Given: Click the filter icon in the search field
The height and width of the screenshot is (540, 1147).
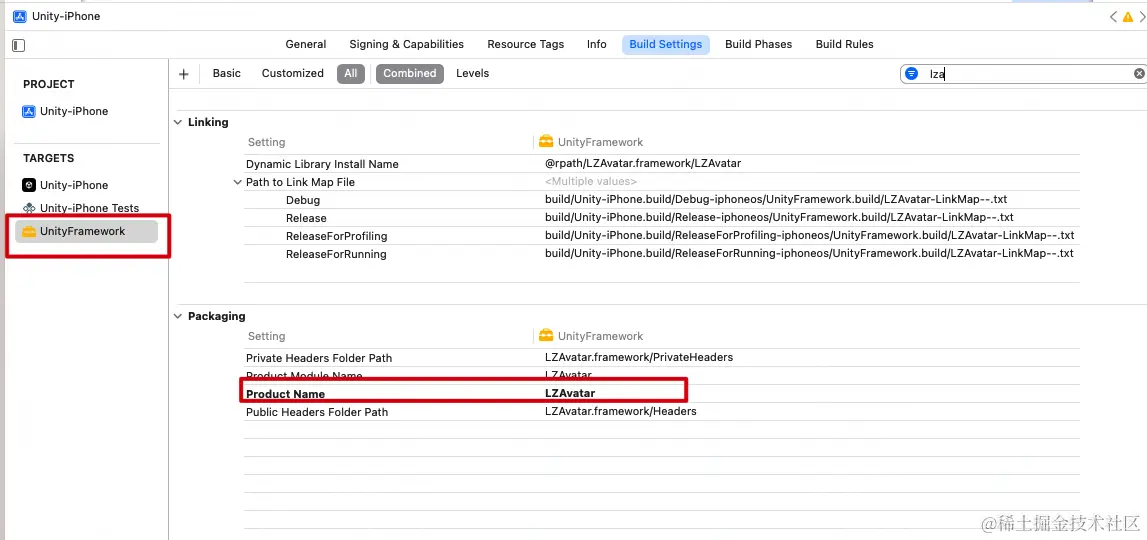Looking at the screenshot, I should tap(911, 73).
